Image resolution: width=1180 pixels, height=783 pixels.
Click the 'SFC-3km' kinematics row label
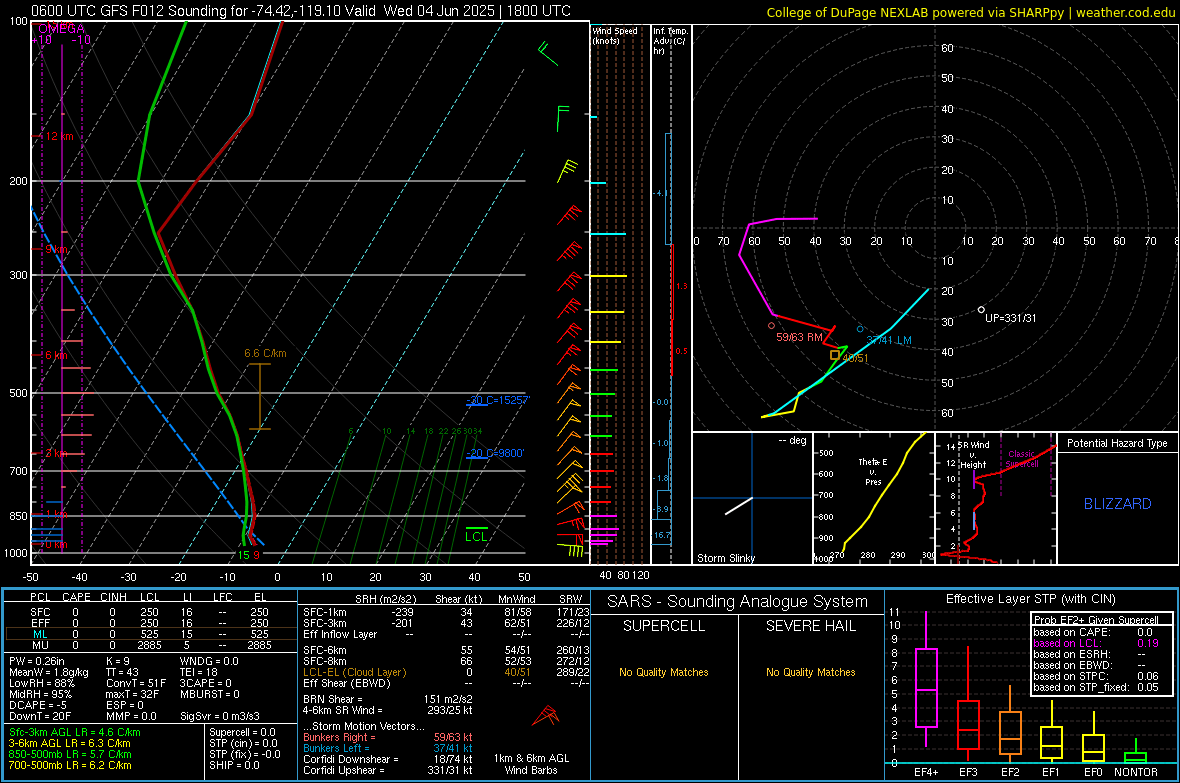(325, 623)
